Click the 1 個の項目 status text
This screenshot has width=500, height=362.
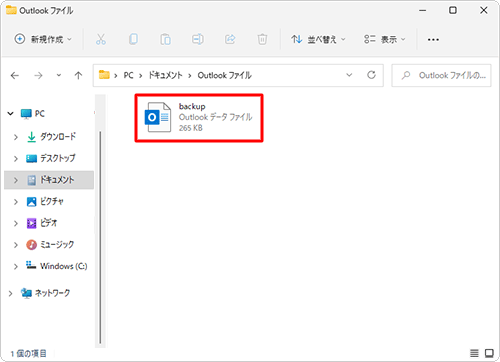click(28, 353)
